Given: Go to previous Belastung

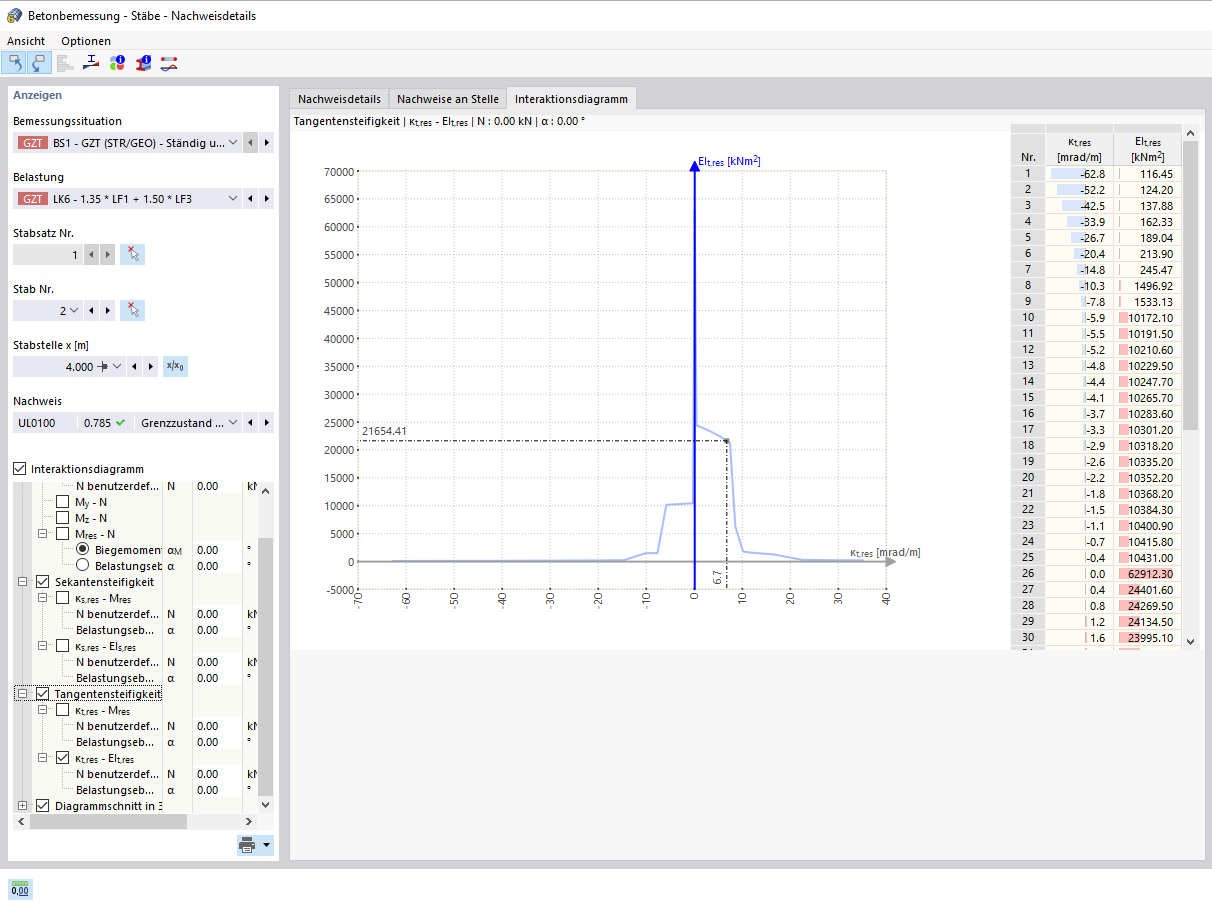Looking at the screenshot, I should click(251, 199).
